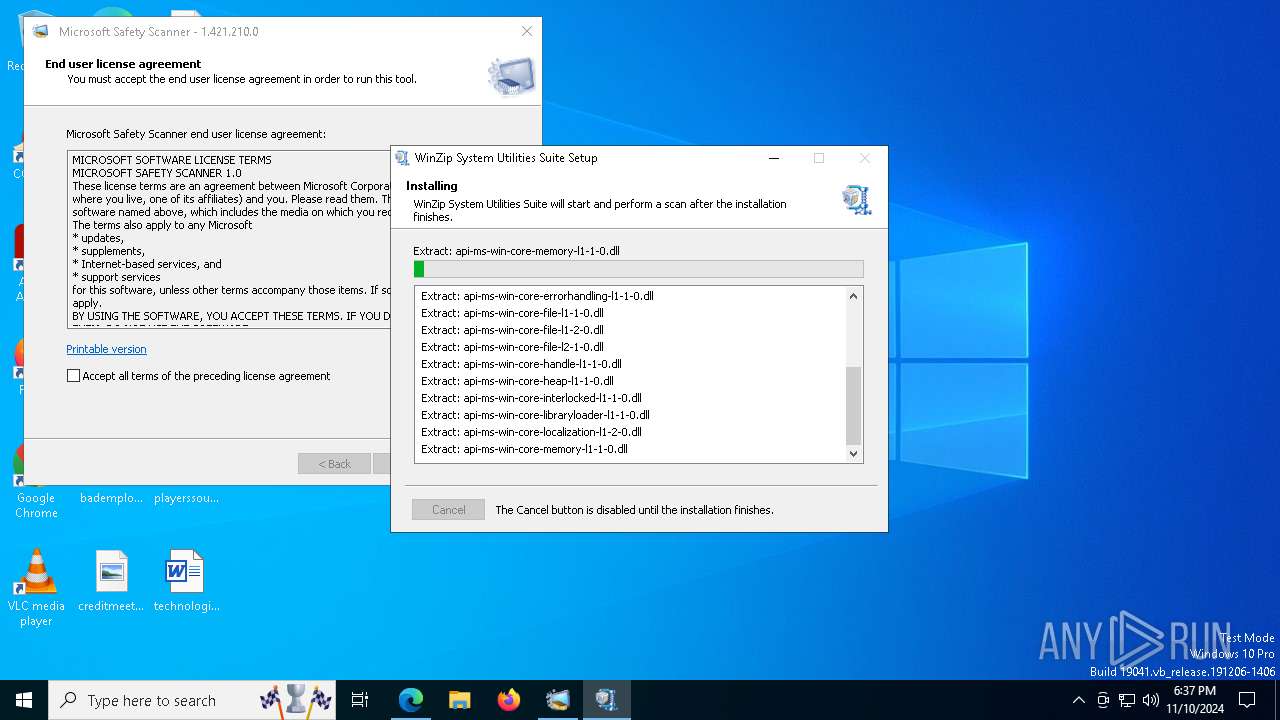The width and height of the screenshot is (1280, 720).
Task: Open the technologi Word document on desktop
Action: pos(186,581)
